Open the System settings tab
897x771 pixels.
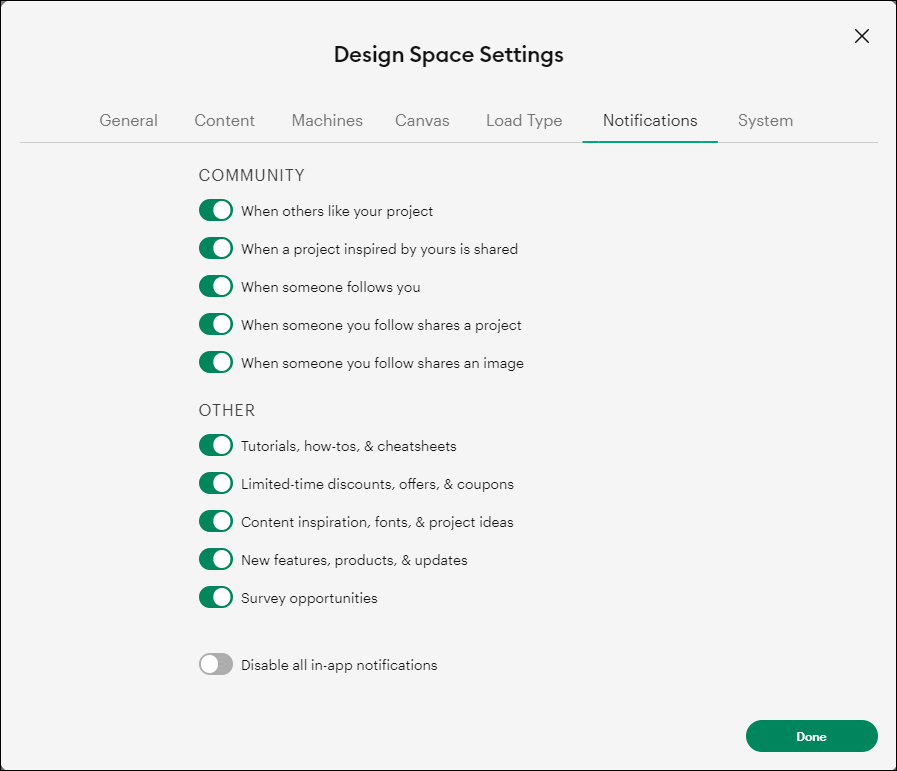click(x=765, y=120)
